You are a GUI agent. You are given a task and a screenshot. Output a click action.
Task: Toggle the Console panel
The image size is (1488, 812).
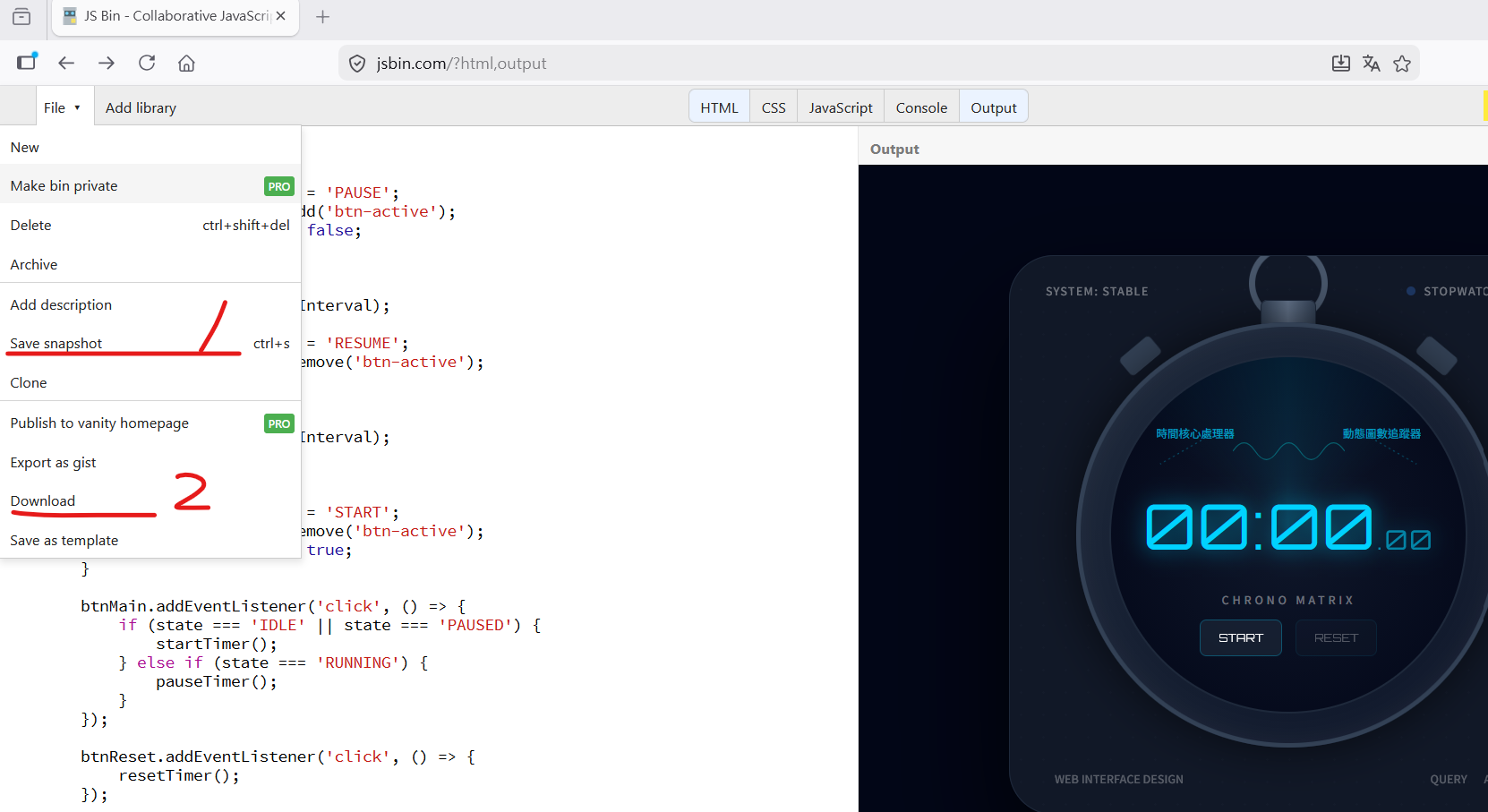point(921,107)
